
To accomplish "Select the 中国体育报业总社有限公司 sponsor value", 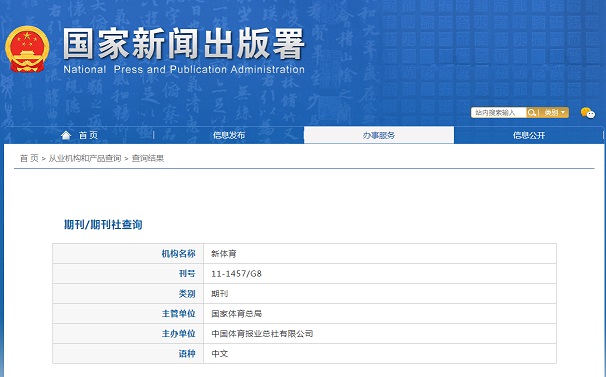I will pyautogui.click(x=262, y=334).
